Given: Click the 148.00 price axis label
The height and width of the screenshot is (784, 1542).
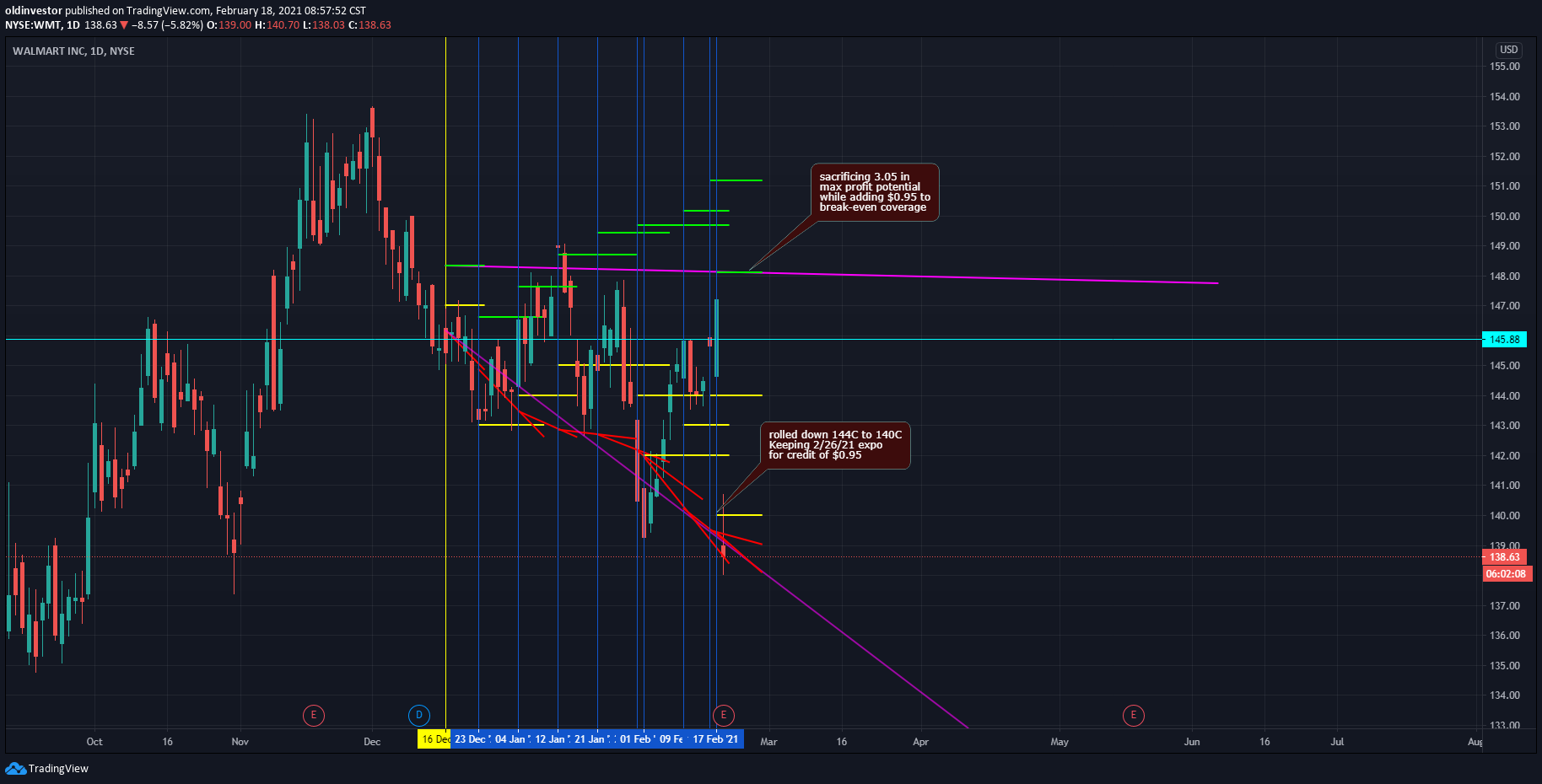Looking at the screenshot, I should tap(1505, 277).
